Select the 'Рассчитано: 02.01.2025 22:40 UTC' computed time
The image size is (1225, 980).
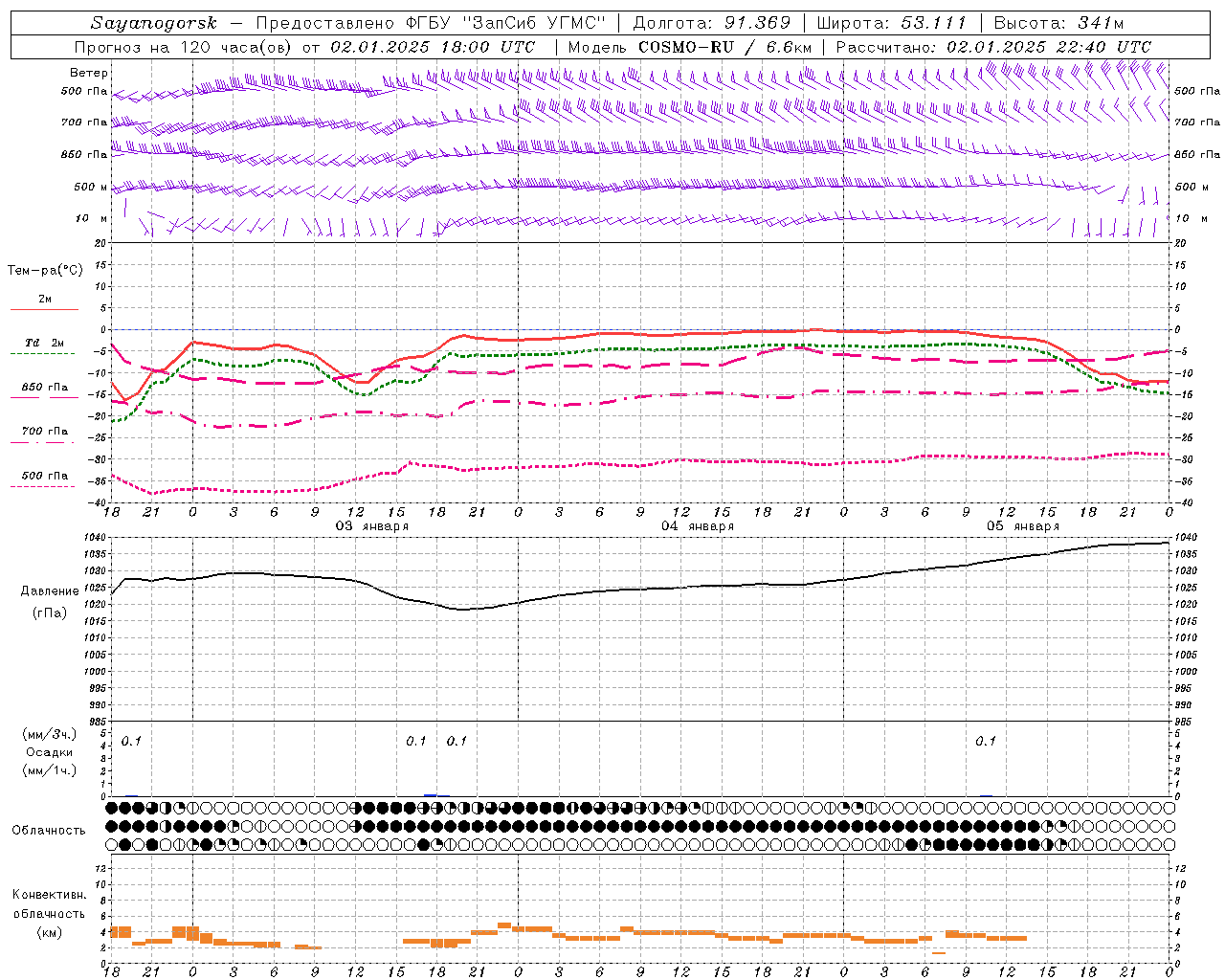click(993, 47)
